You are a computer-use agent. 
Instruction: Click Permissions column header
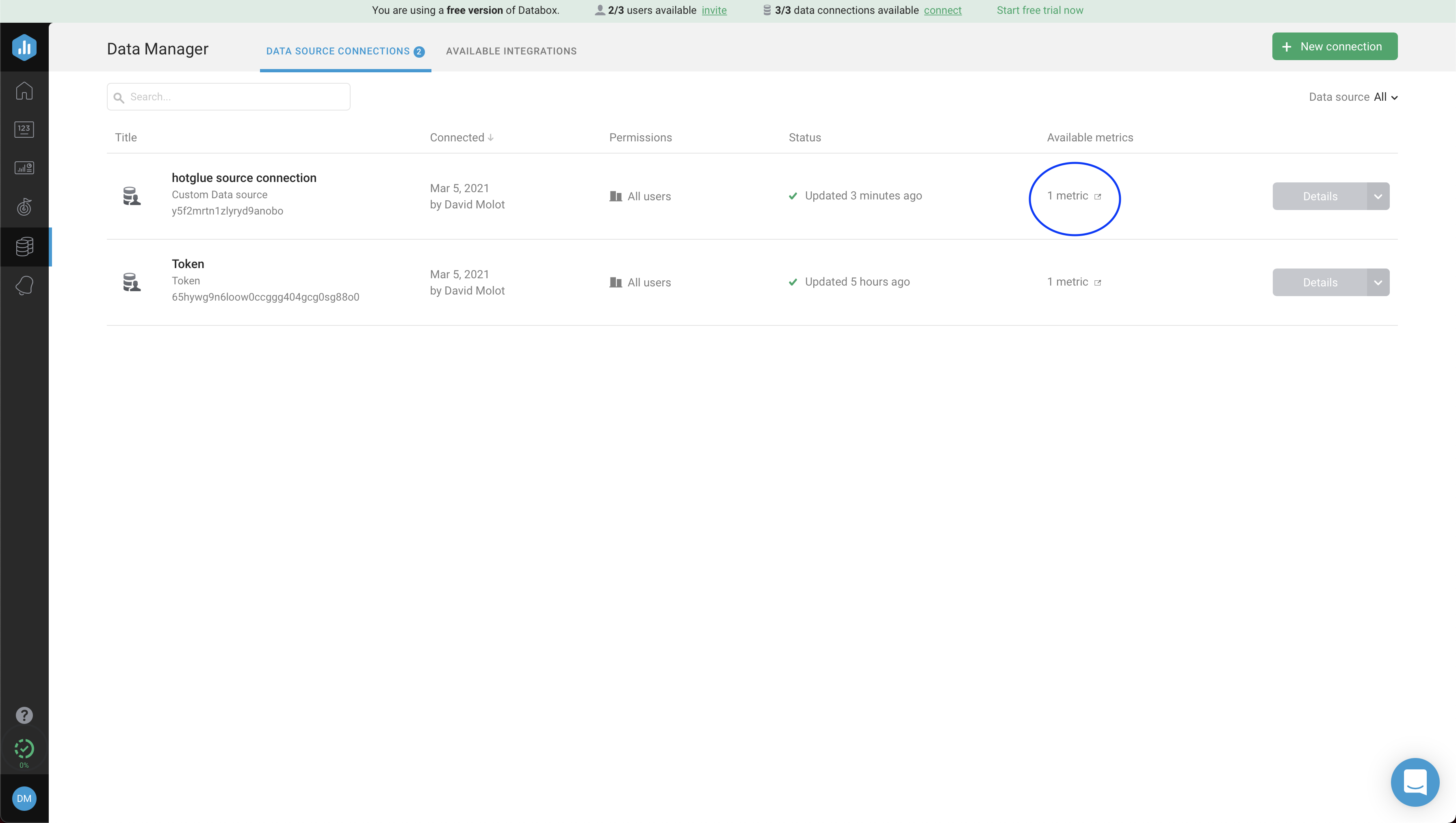click(x=640, y=137)
